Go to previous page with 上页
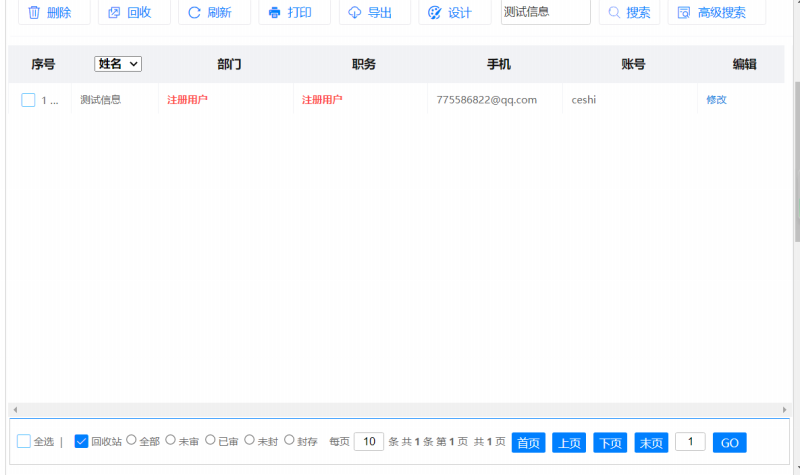The image size is (800, 475). (569, 443)
